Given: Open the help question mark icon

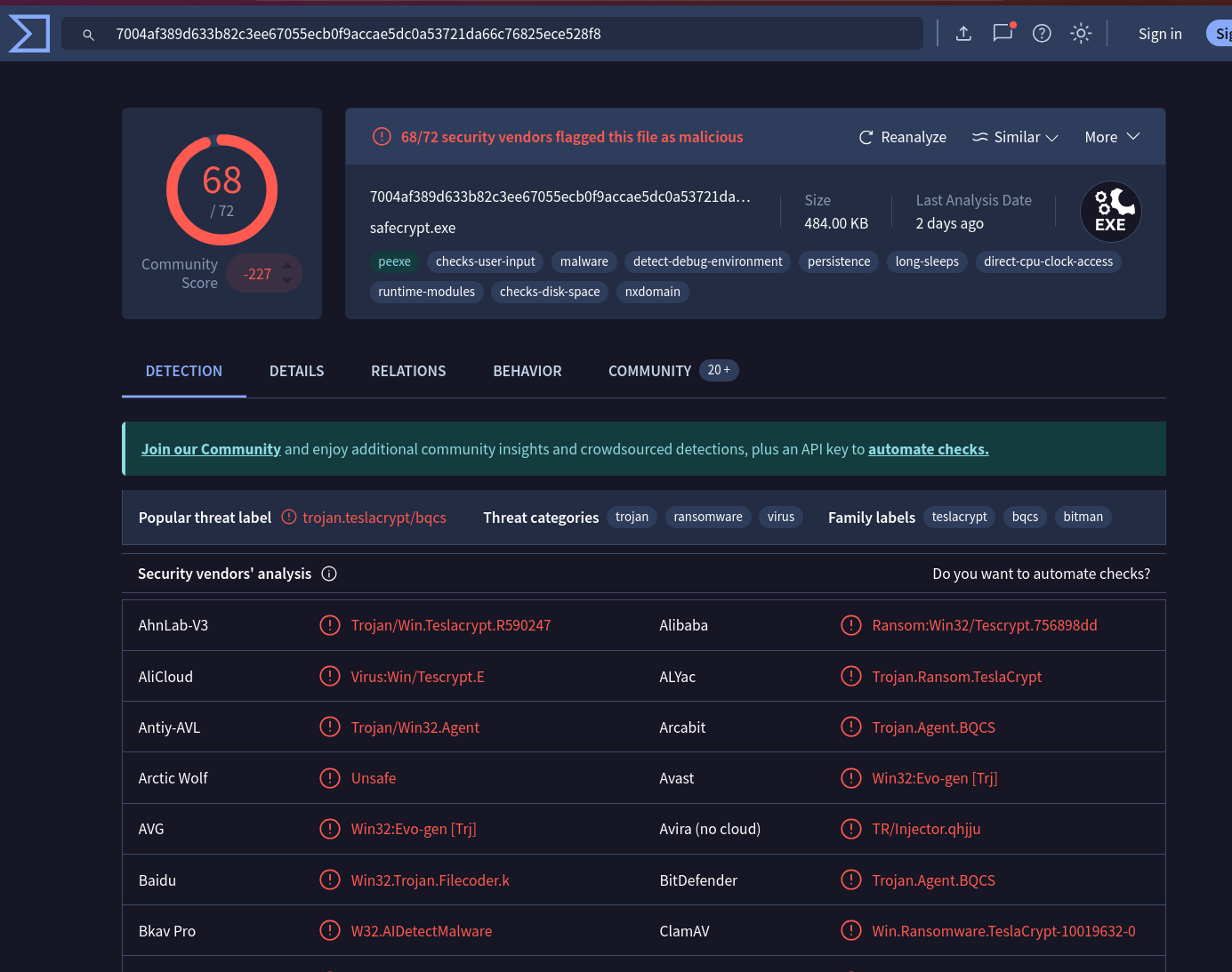Looking at the screenshot, I should click(x=1042, y=34).
